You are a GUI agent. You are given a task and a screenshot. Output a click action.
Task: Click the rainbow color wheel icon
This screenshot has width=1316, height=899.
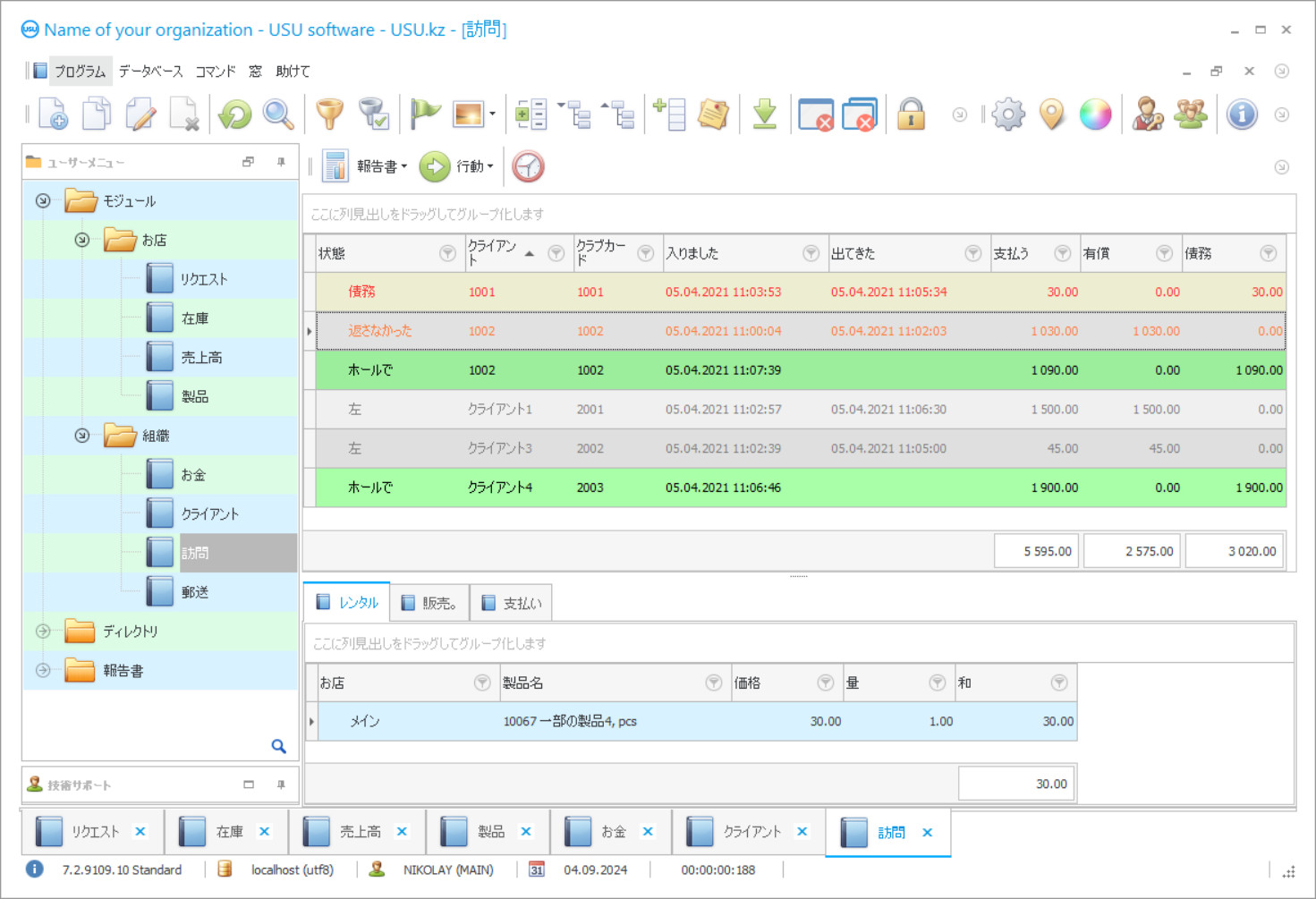pyautogui.click(x=1095, y=114)
